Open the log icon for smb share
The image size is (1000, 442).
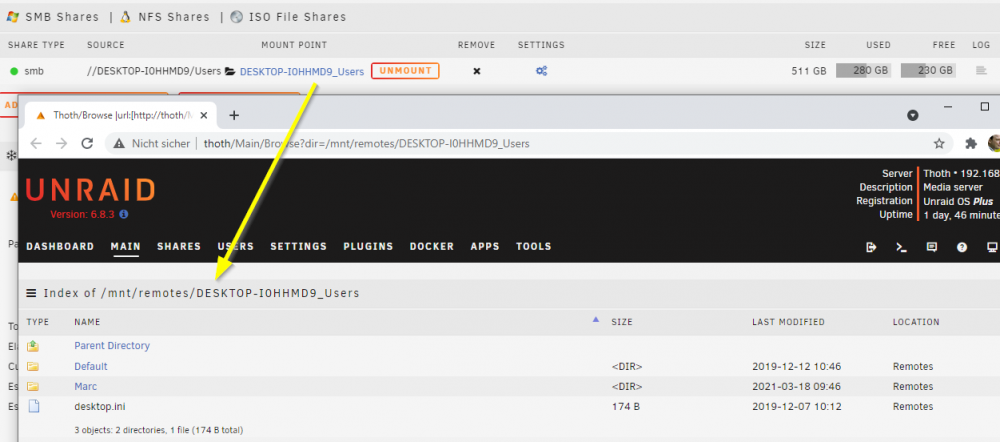coord(982,71)
